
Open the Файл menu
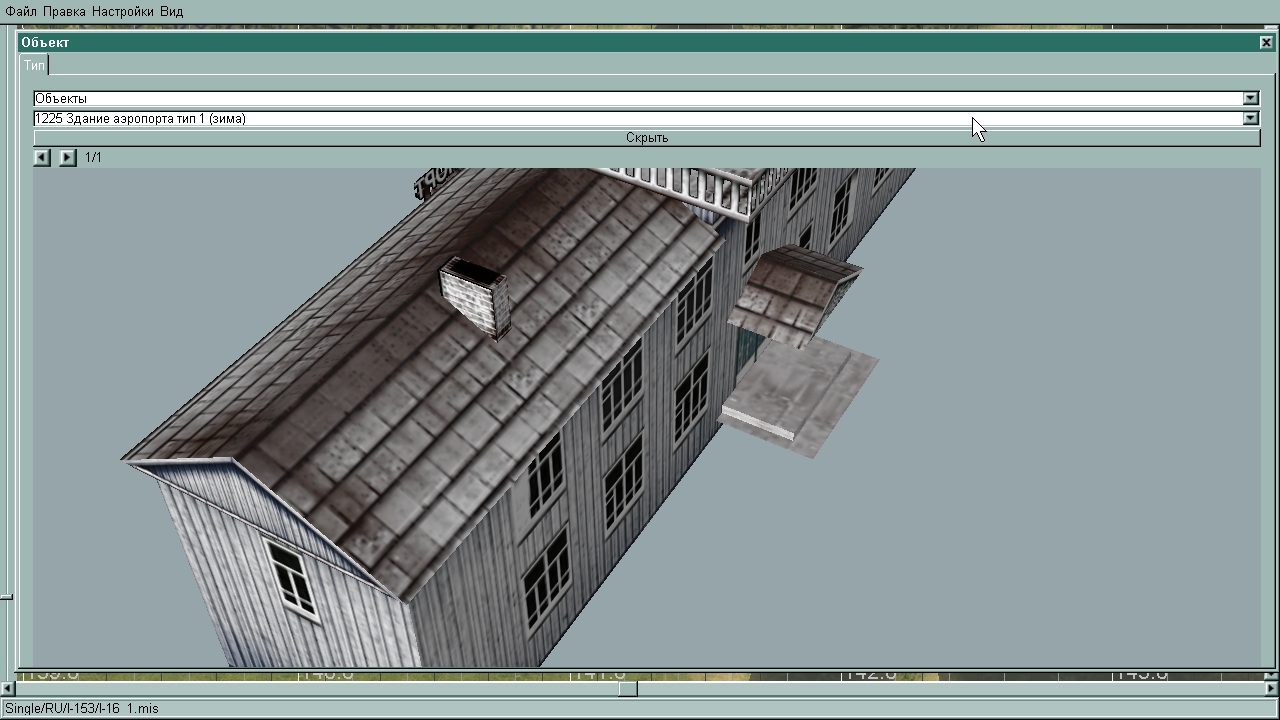click(x=21, y=11)
